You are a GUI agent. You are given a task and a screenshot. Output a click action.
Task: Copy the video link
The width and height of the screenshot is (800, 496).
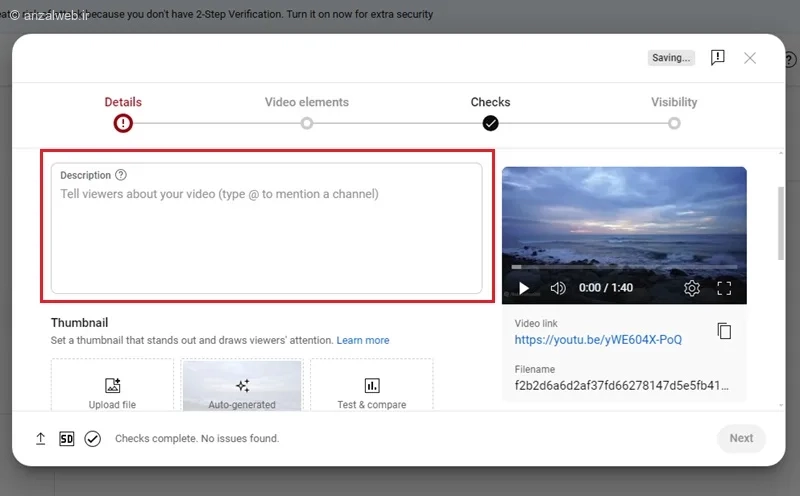click(724, 331)
